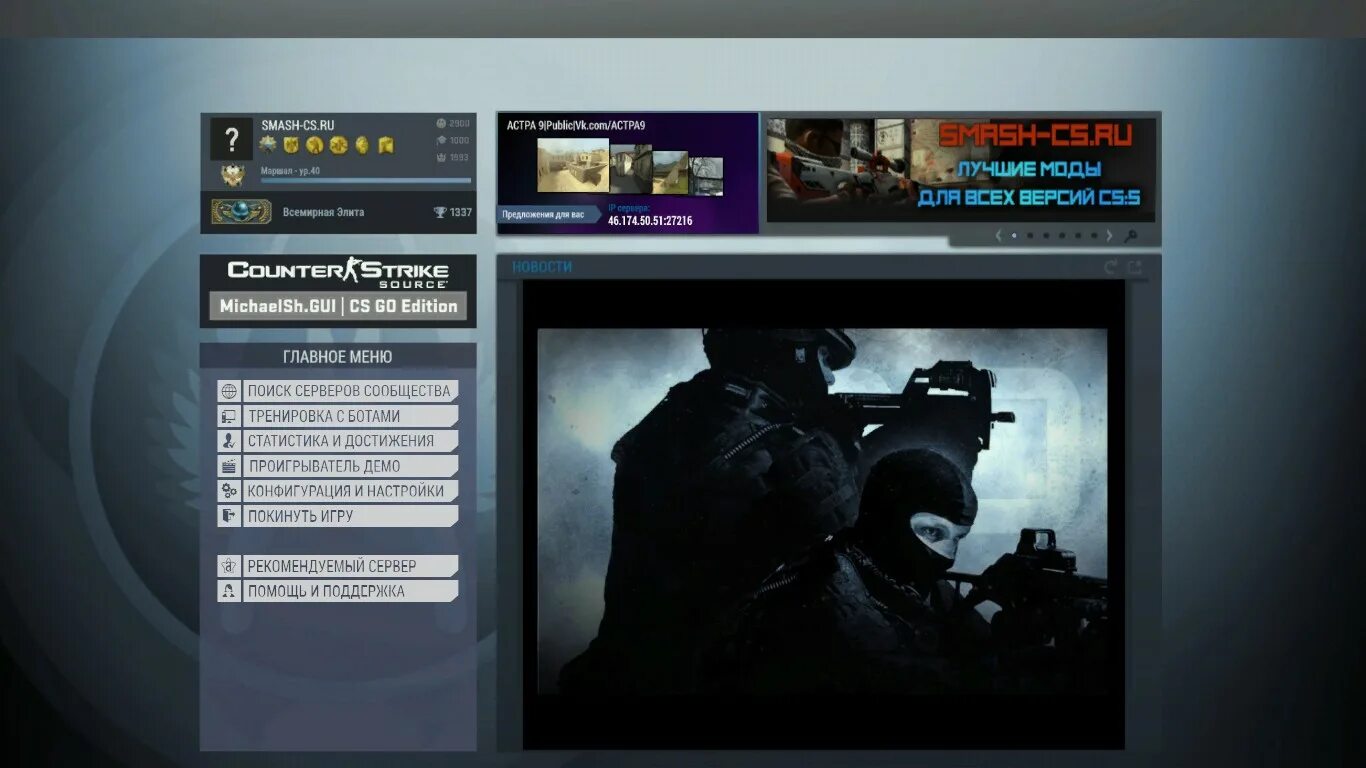Go to the previous banner with the left arrow
The height and width of the screenshot is (768, 1366).
coord(998,236)
